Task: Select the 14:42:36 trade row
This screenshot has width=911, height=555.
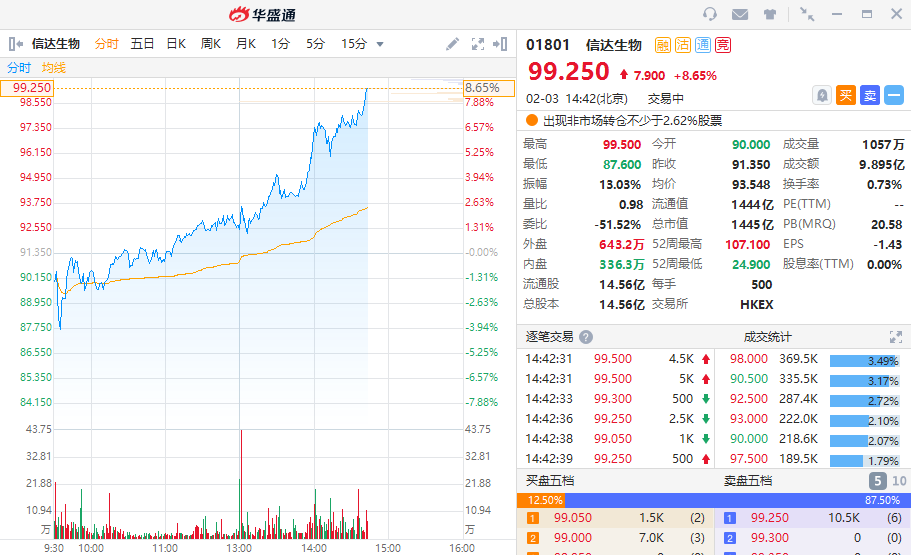Action: [618, 418]
